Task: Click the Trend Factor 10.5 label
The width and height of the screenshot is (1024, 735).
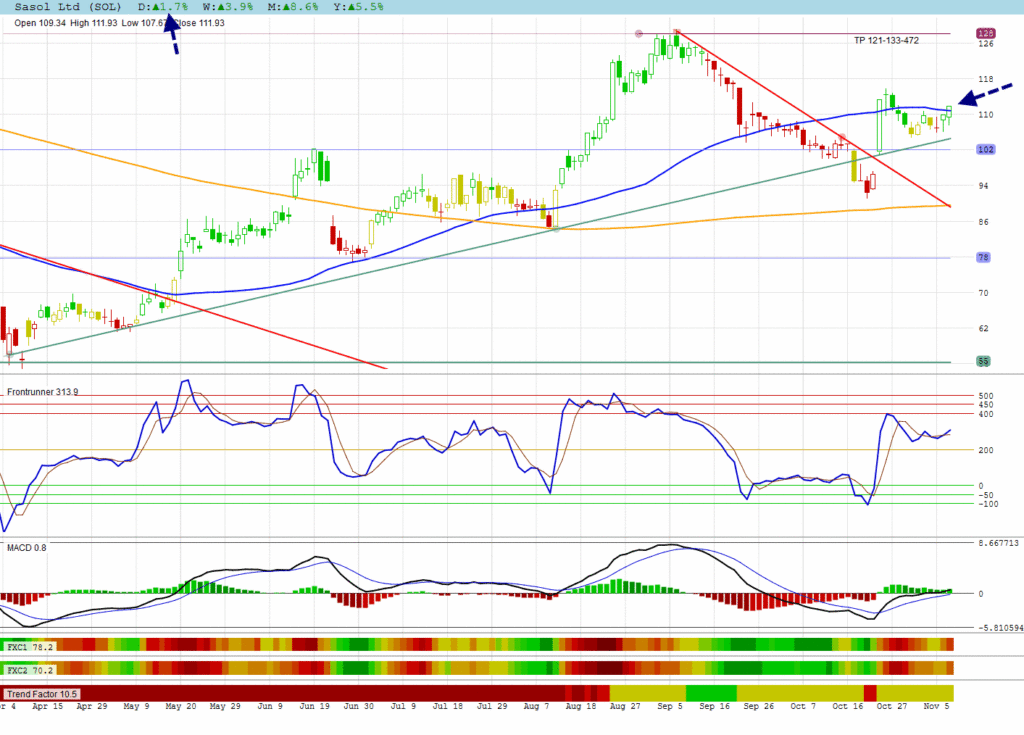Action: [x=41, y=693]
